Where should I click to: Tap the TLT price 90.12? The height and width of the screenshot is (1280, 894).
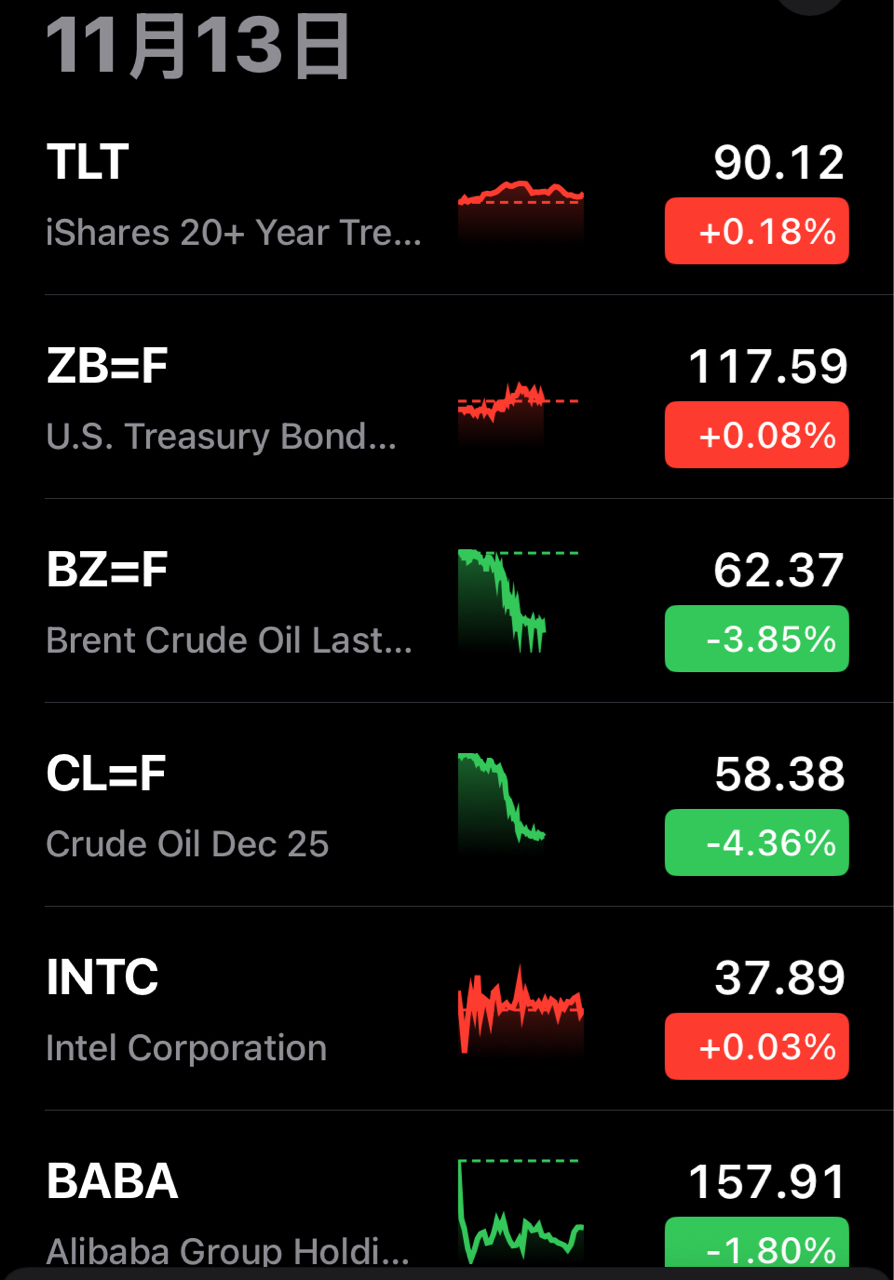pos(779,163)
